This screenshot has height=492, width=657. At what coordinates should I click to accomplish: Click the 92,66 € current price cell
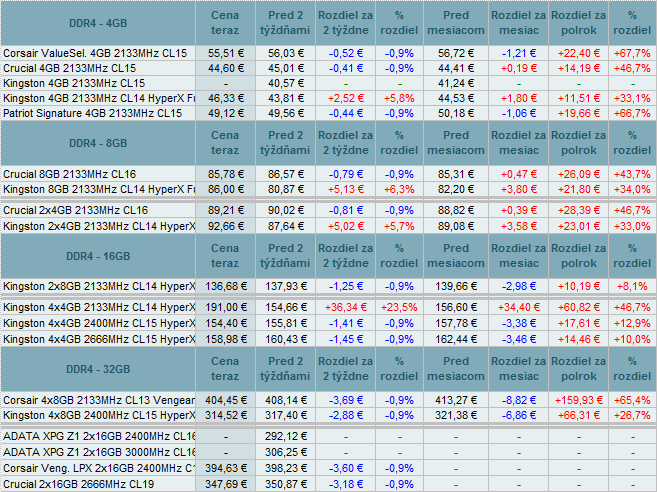(225, 226)
